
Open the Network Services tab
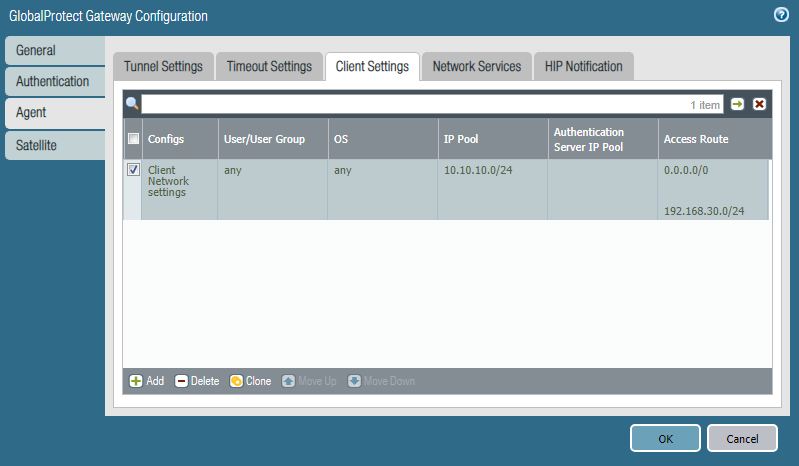[477, 66]
